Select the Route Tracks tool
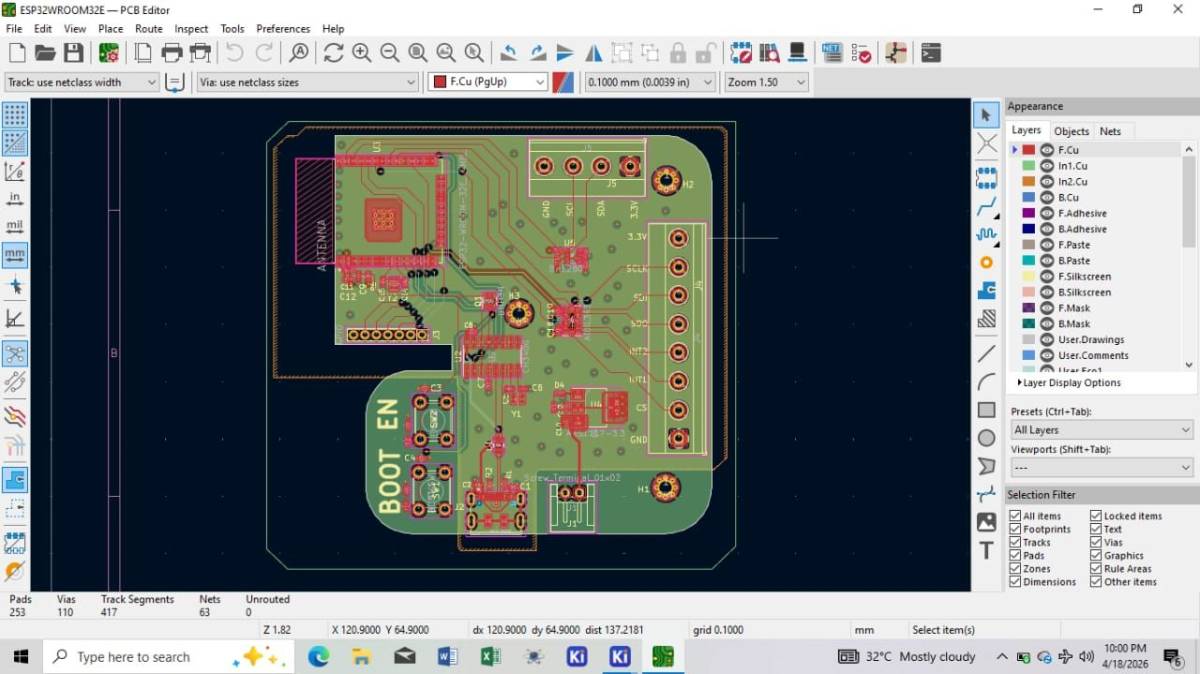 click(x=986, y=207)
